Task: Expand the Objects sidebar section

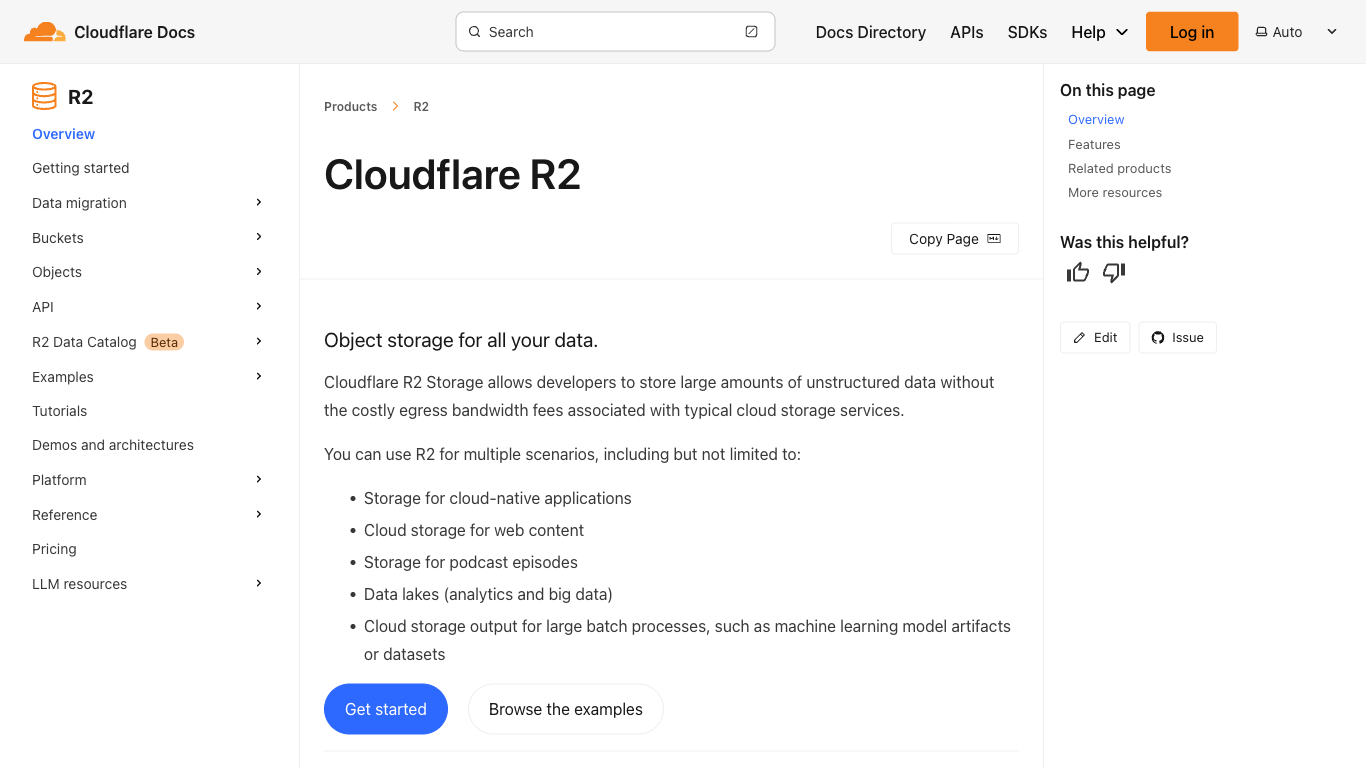Action: [x=259, y=271]
